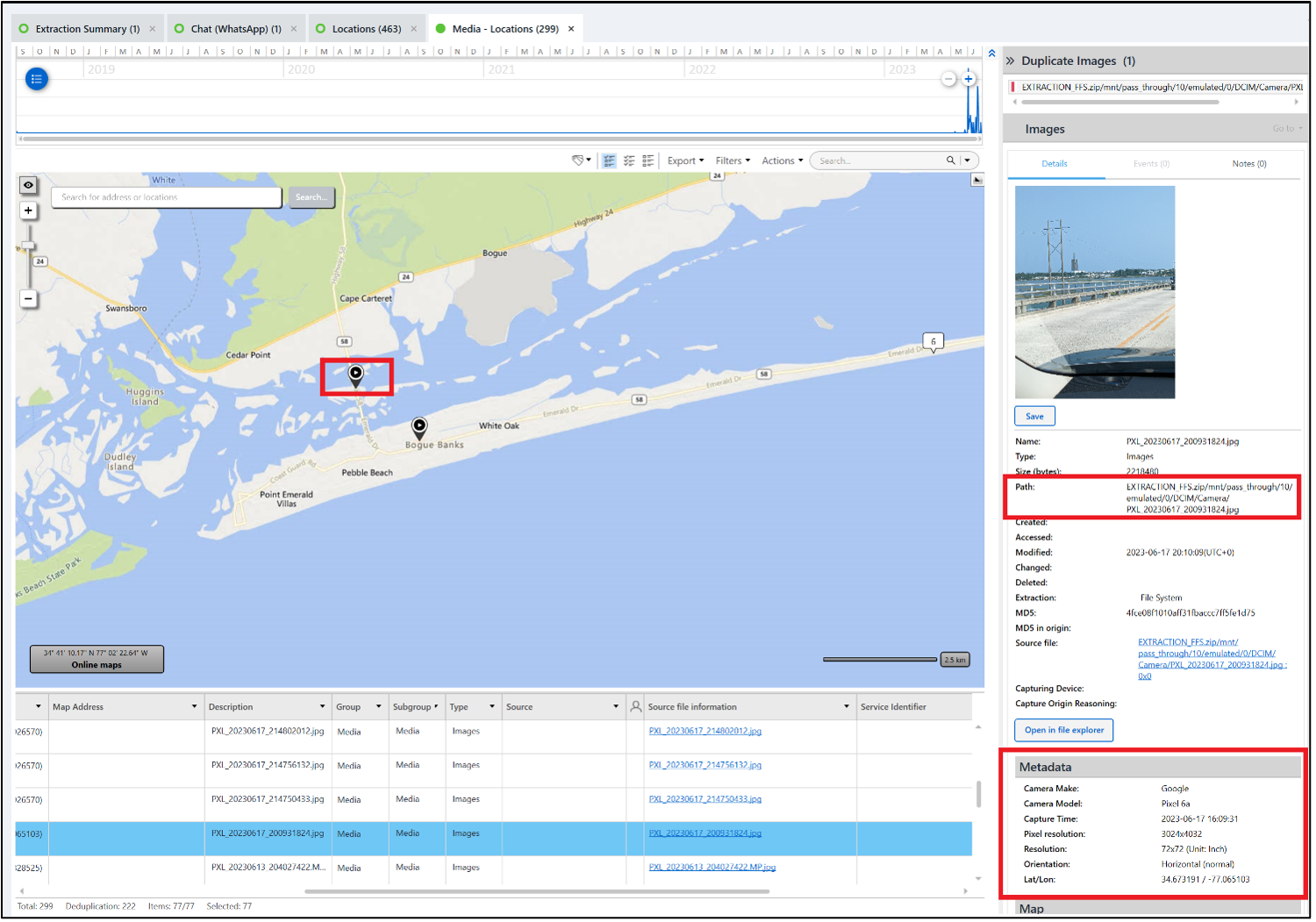
Task: Collapse the timeline using double chevron up
Action: point(991,54)
